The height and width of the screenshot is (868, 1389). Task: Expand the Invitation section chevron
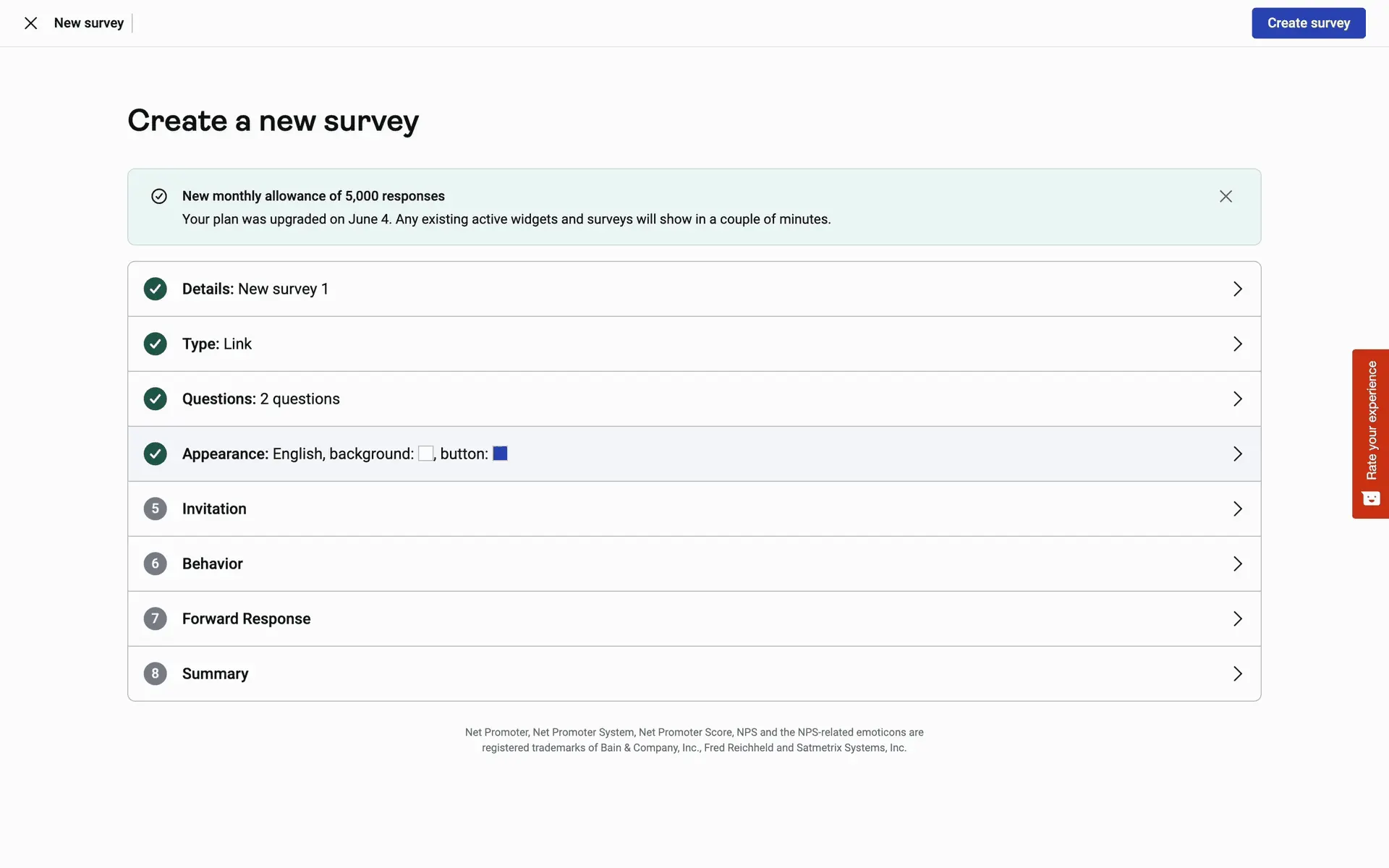pyautogui.click(x=1237, y=509)
